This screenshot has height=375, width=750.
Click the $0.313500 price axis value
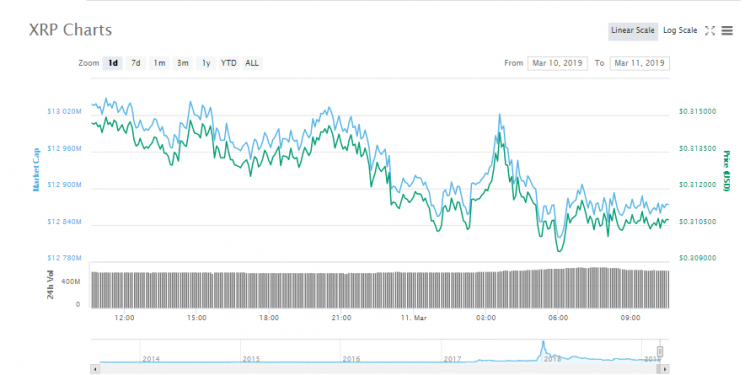pos(698,148)
